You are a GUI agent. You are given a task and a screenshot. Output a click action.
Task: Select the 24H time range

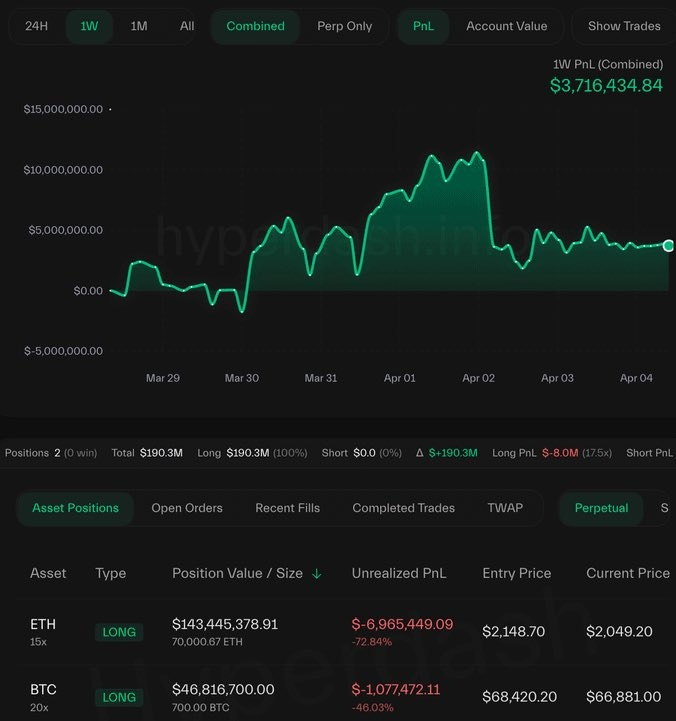(36, 26)
